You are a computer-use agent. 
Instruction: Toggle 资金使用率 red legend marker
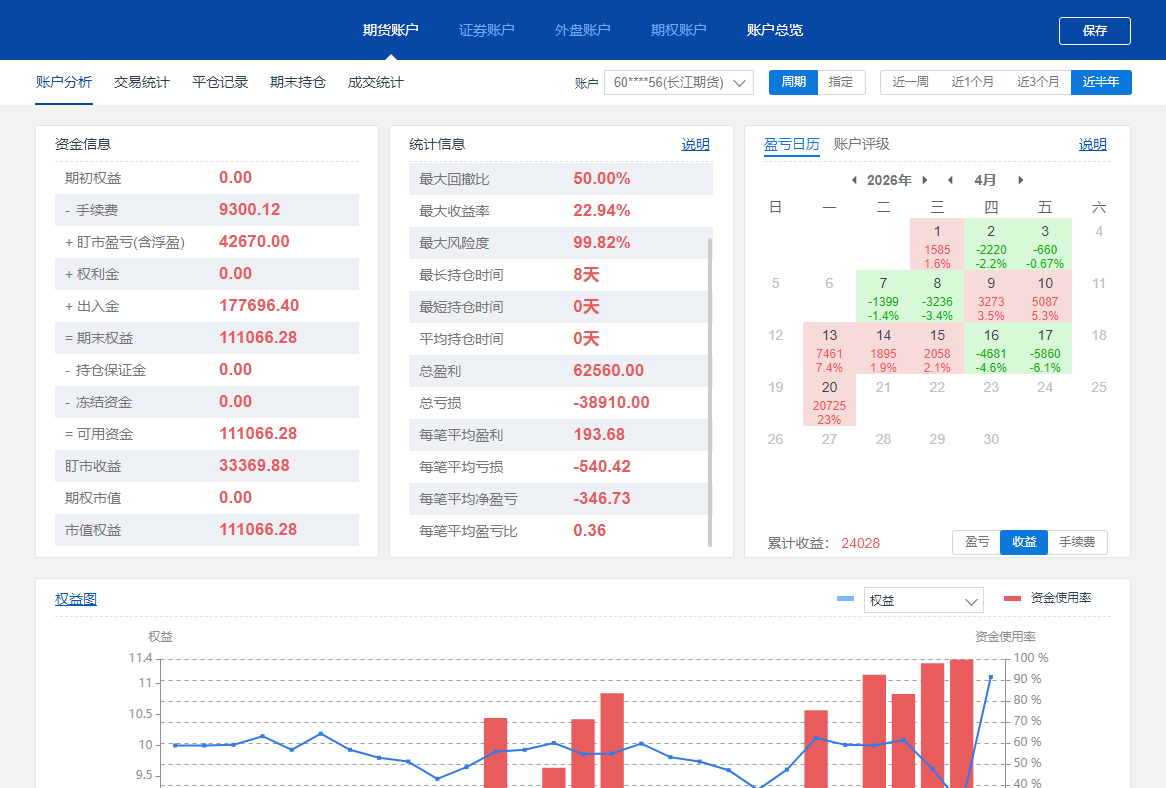[x=1012, y=598]
